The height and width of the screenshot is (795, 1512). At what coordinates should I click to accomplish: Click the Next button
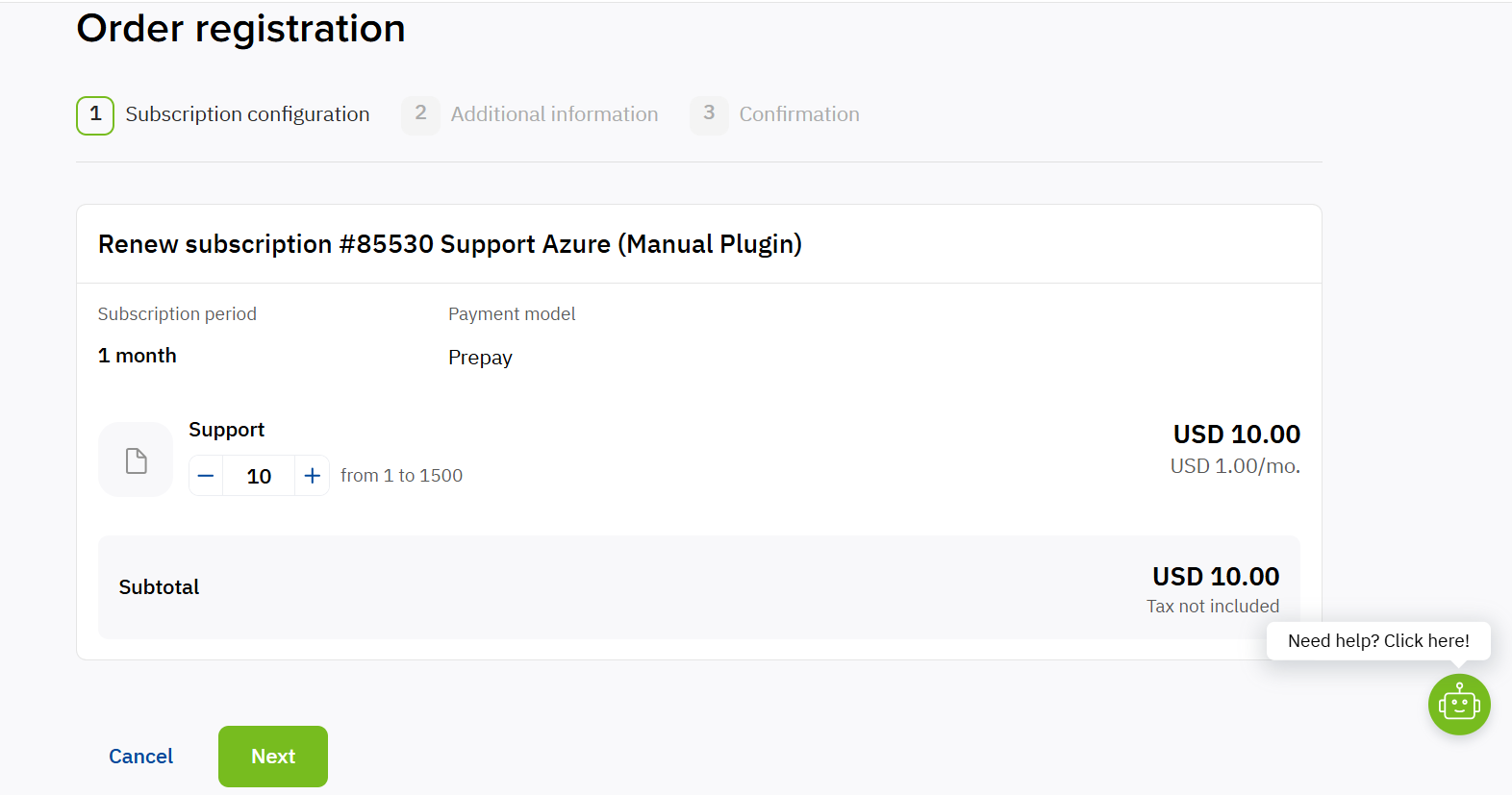point(273,757)
